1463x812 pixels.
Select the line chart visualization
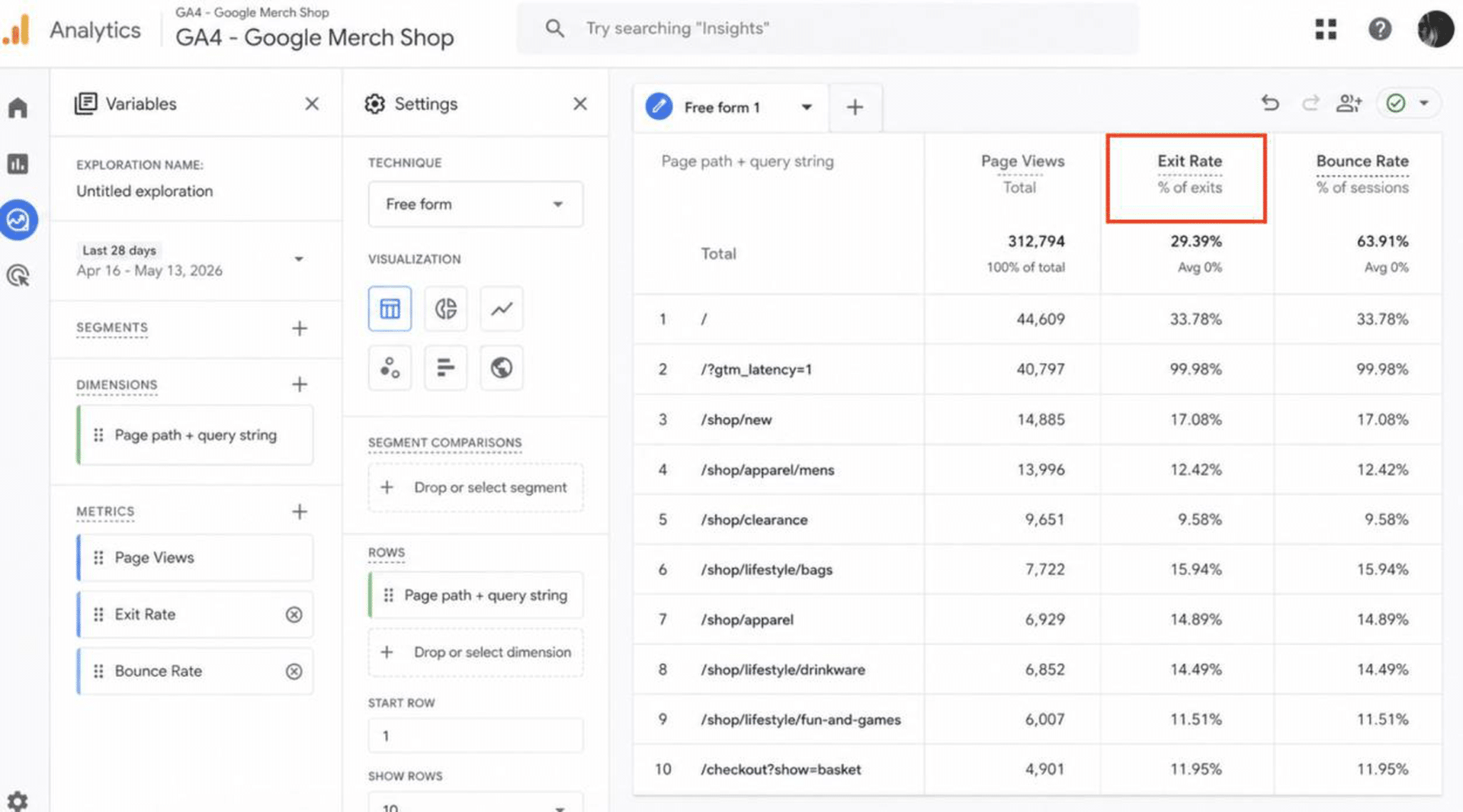pyautogui.click(x=501, y=309)
